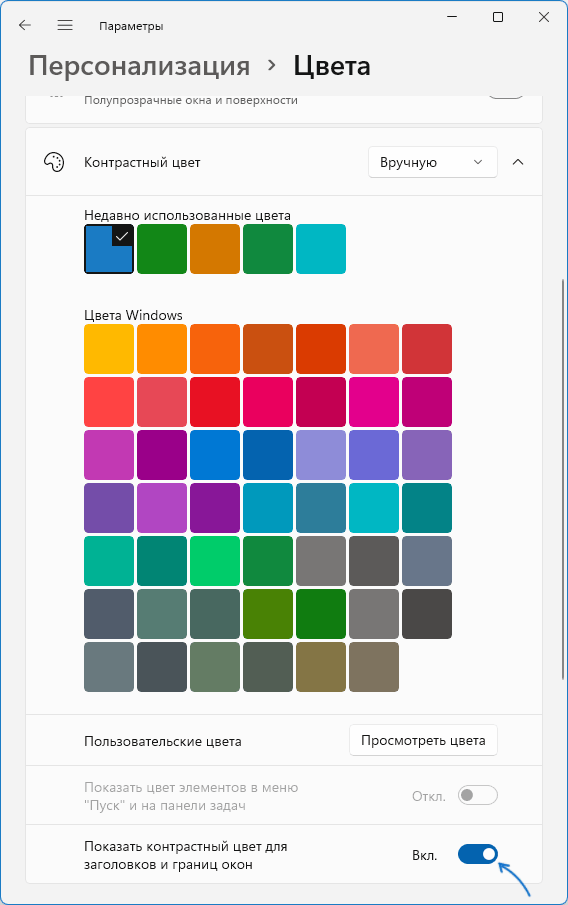Click the vertical scrollbar on the right

click(563, 479)
